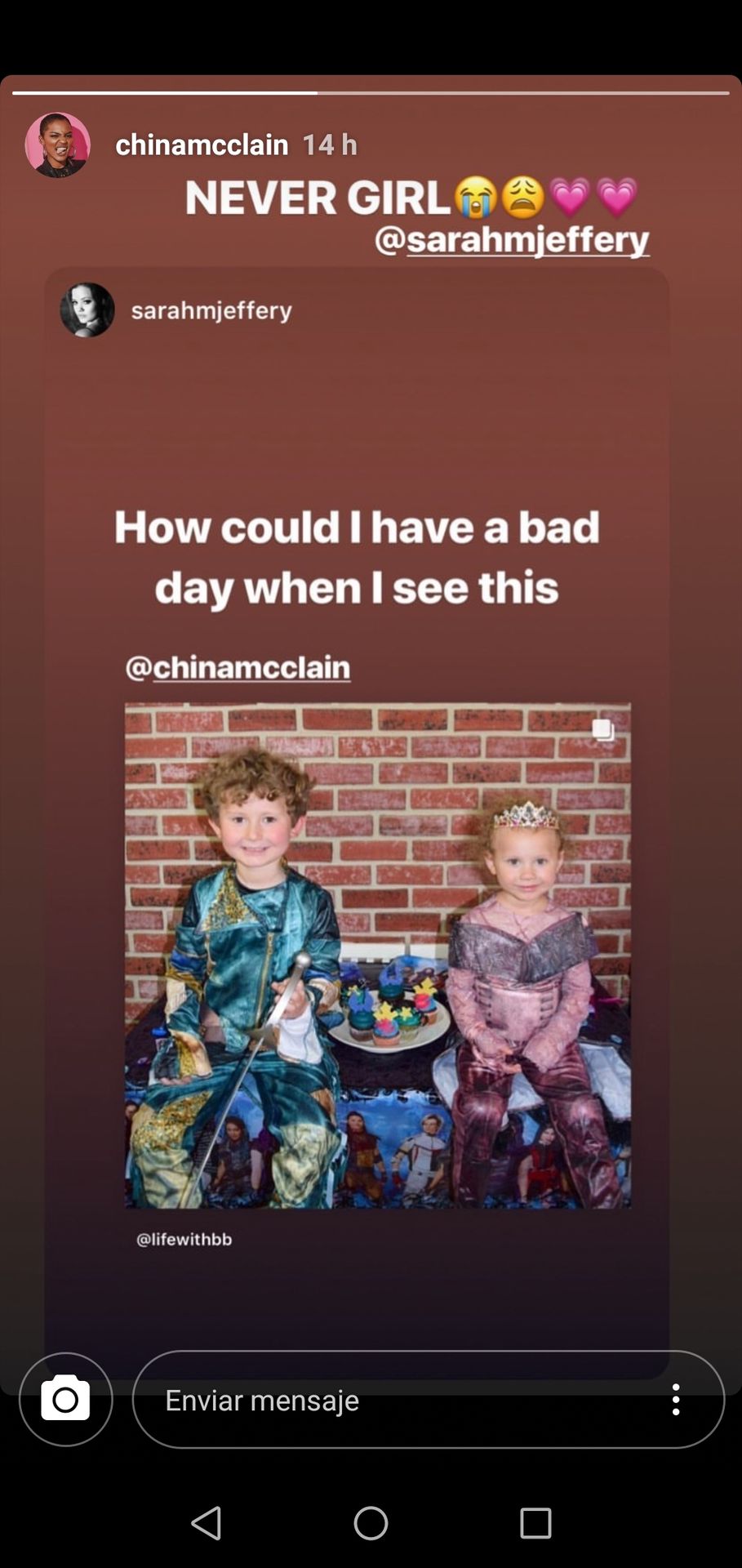Tap the sarahmjeffery username in shared story
742x1568 pixels.
(211, 310)
